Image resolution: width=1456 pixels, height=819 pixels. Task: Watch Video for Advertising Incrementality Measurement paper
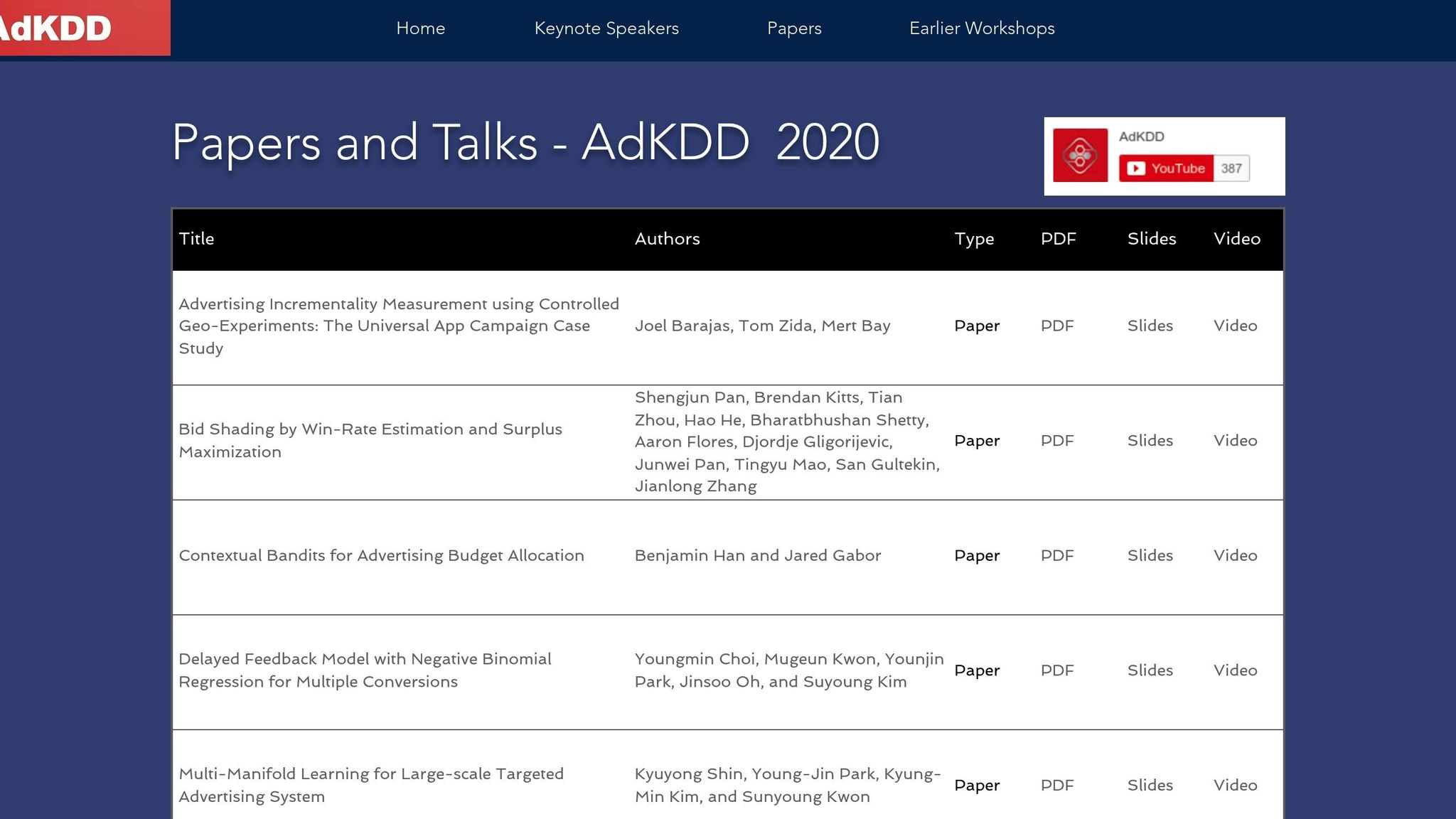click(x=1236, y=326)
